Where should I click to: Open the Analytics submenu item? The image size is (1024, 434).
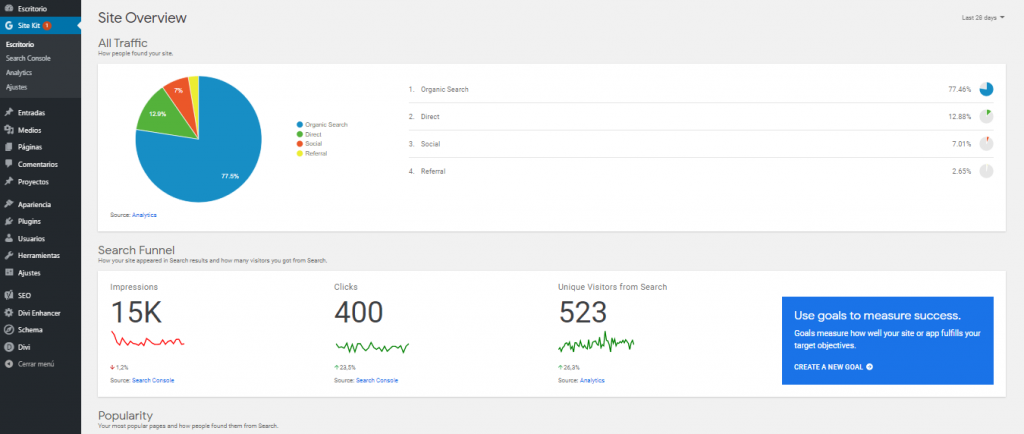[x=19, y=73]
